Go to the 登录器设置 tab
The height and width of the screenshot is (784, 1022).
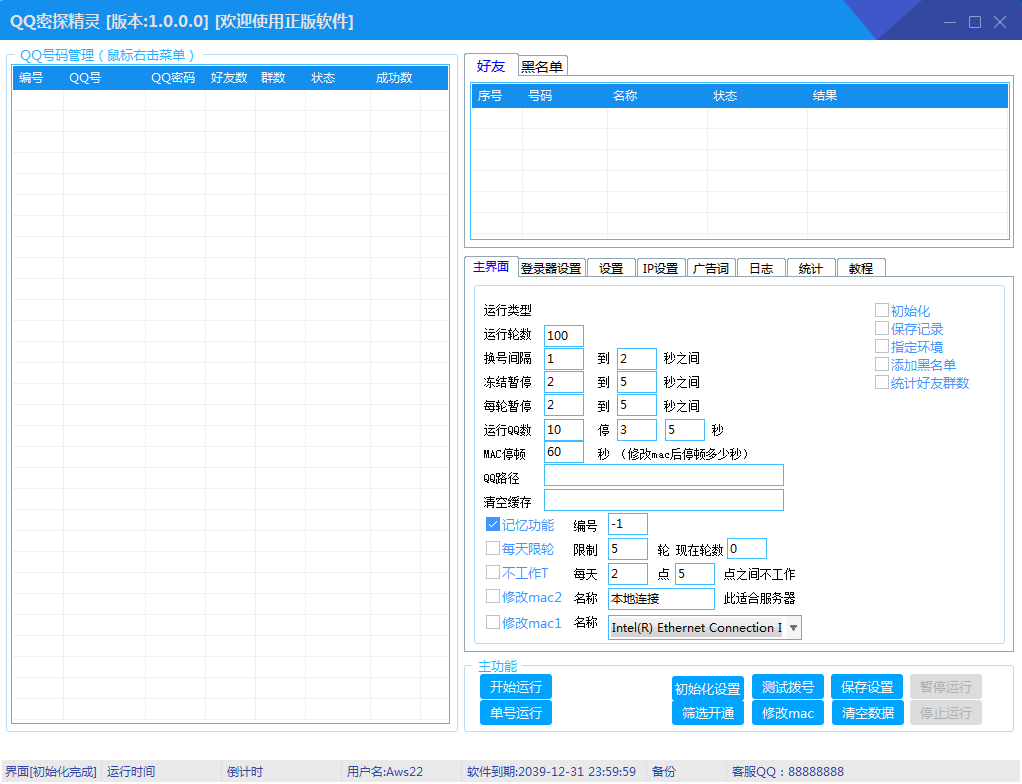click(551, 268)
